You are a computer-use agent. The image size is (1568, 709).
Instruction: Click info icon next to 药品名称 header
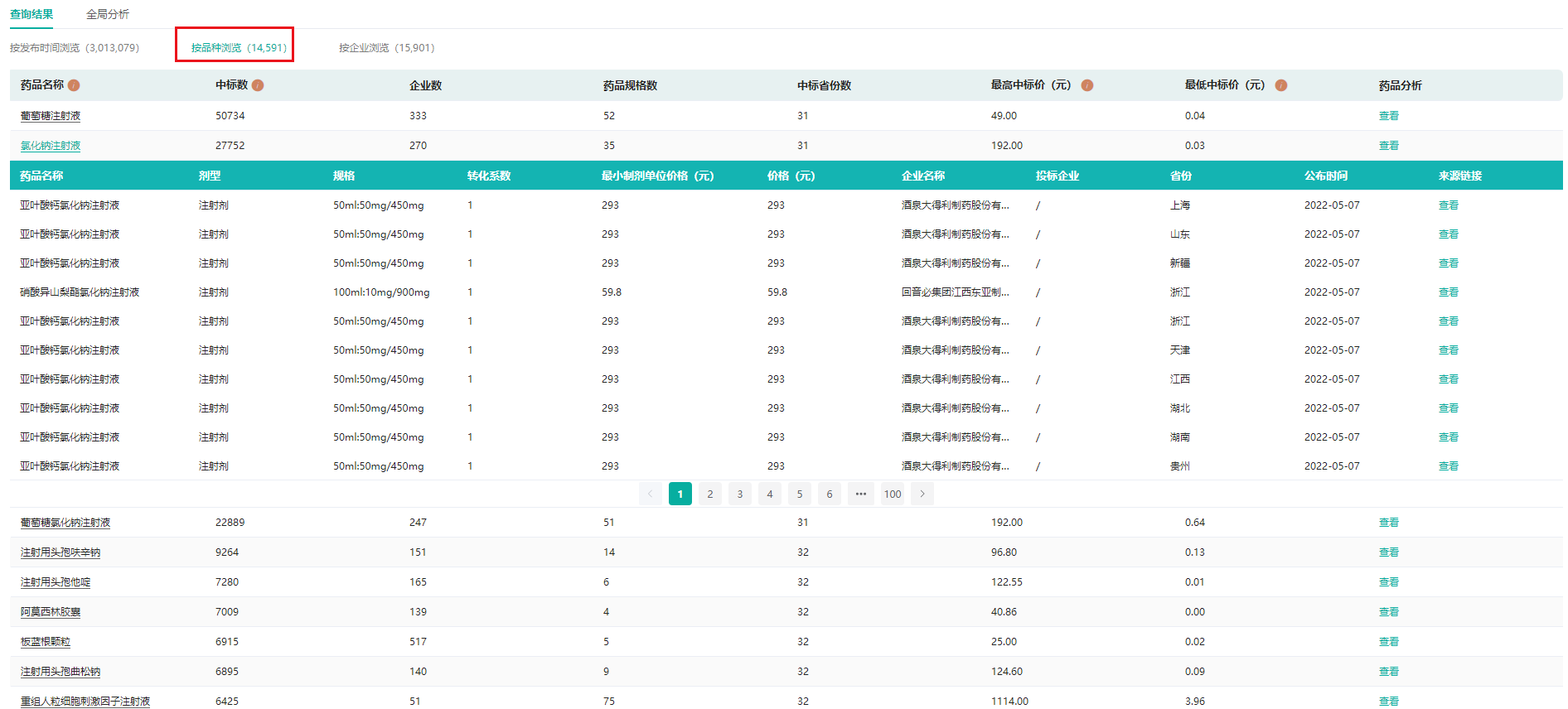coord(74,85)
